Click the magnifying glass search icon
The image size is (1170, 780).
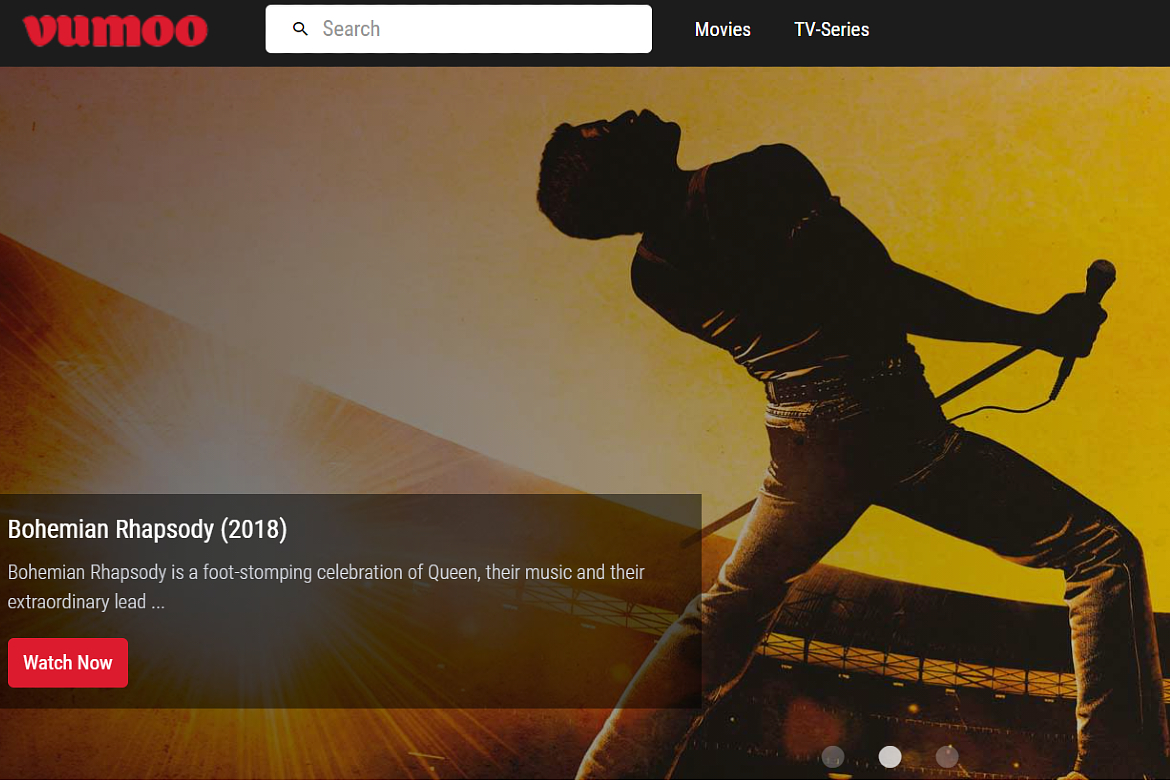[x=300, y=29]
